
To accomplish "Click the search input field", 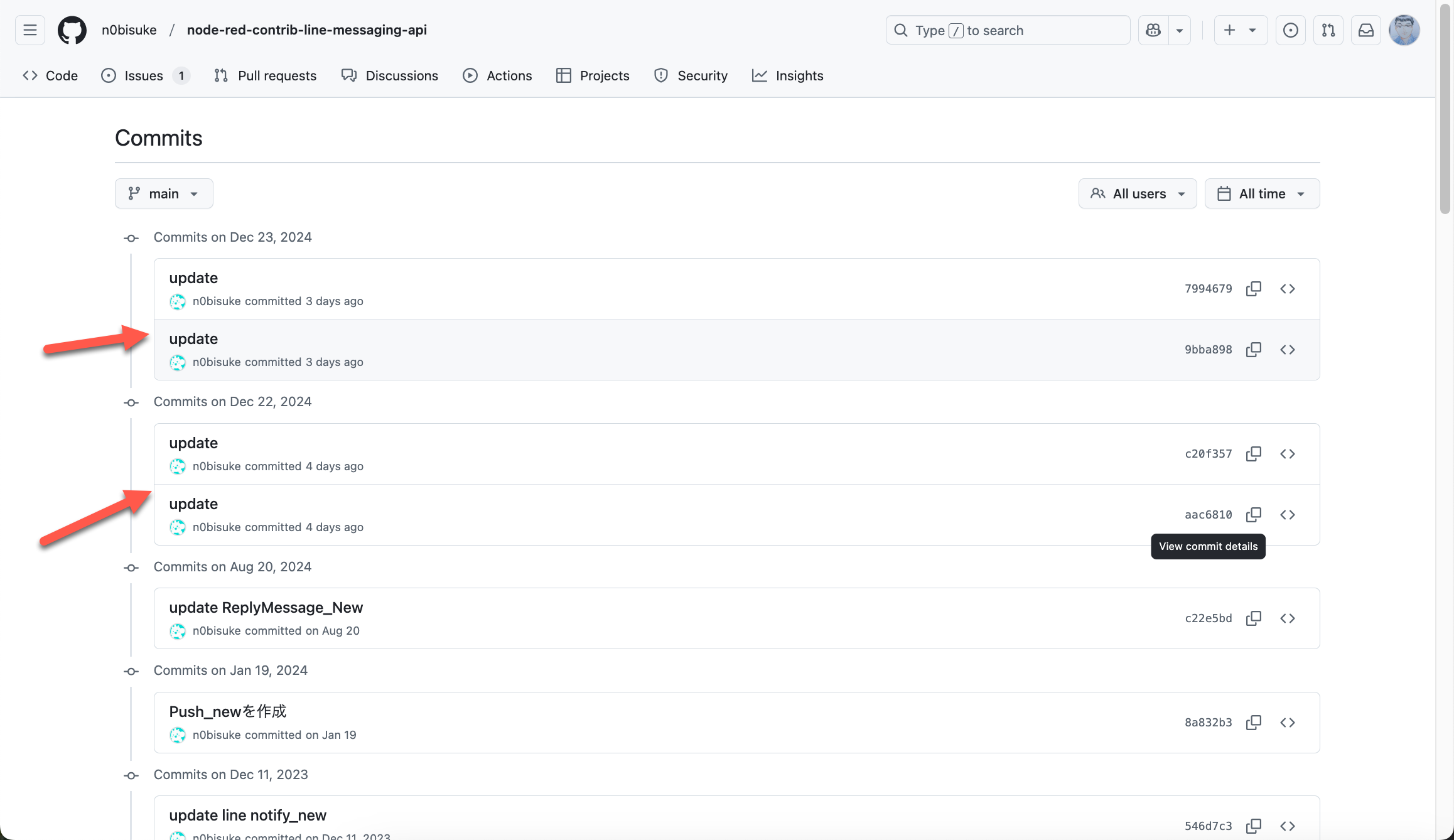I will click(1007, 30).
